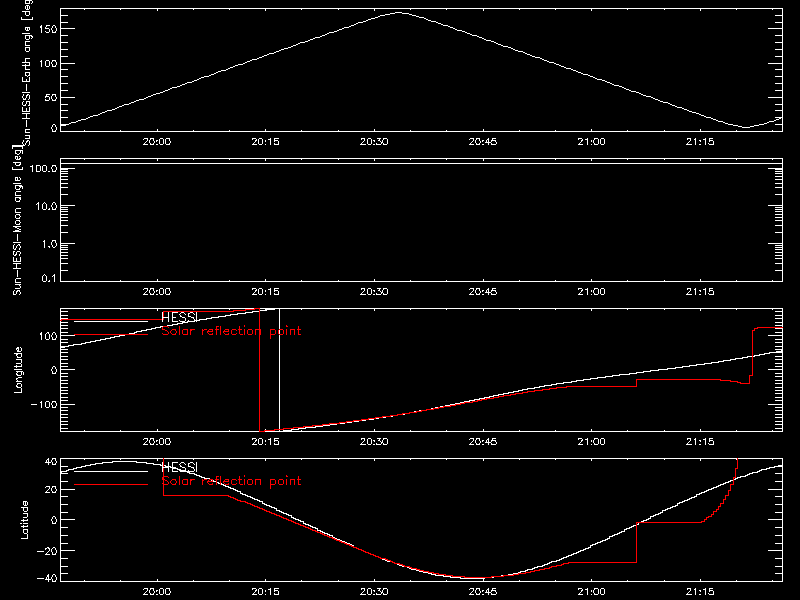Click the red legend line sample in Longitude plot

pyautogui.click(x=111, y=335)
